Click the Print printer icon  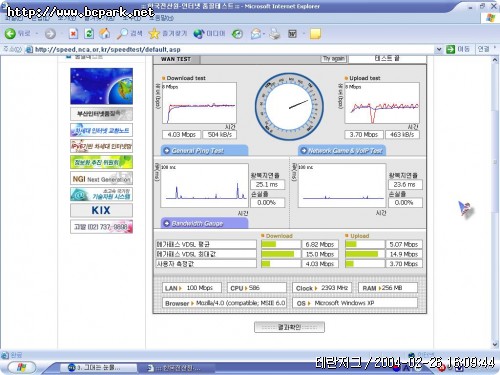point(275,34)
